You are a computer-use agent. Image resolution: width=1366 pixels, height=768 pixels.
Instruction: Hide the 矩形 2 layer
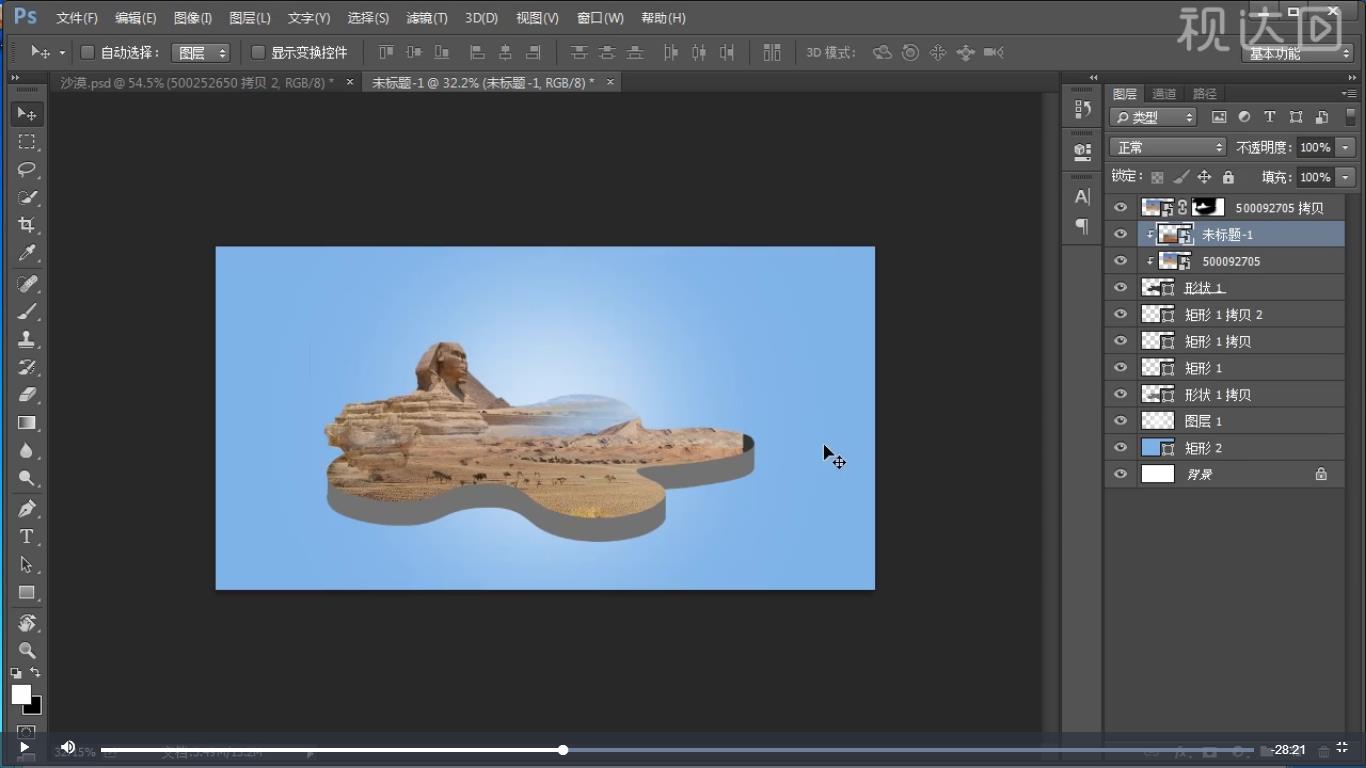[1120, 447]
